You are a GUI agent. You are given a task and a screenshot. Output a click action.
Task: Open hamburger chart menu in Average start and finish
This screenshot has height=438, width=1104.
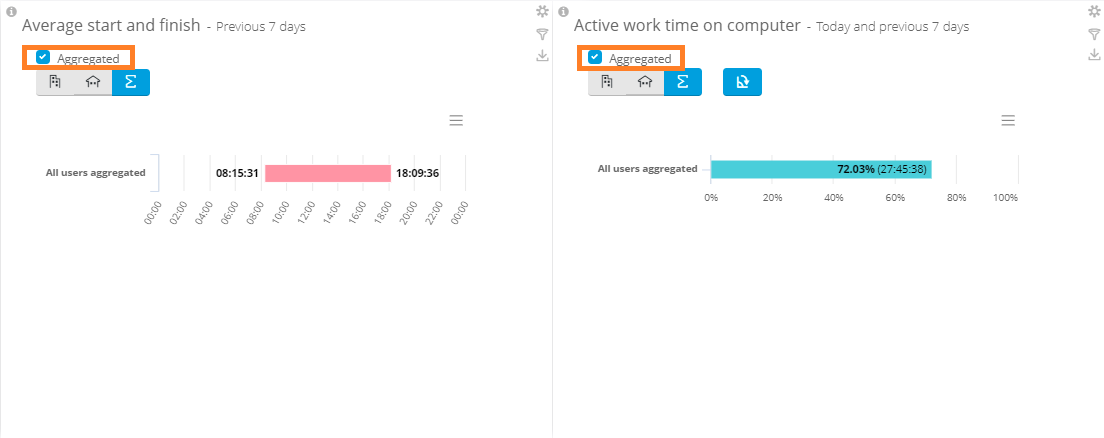point(456,120)
